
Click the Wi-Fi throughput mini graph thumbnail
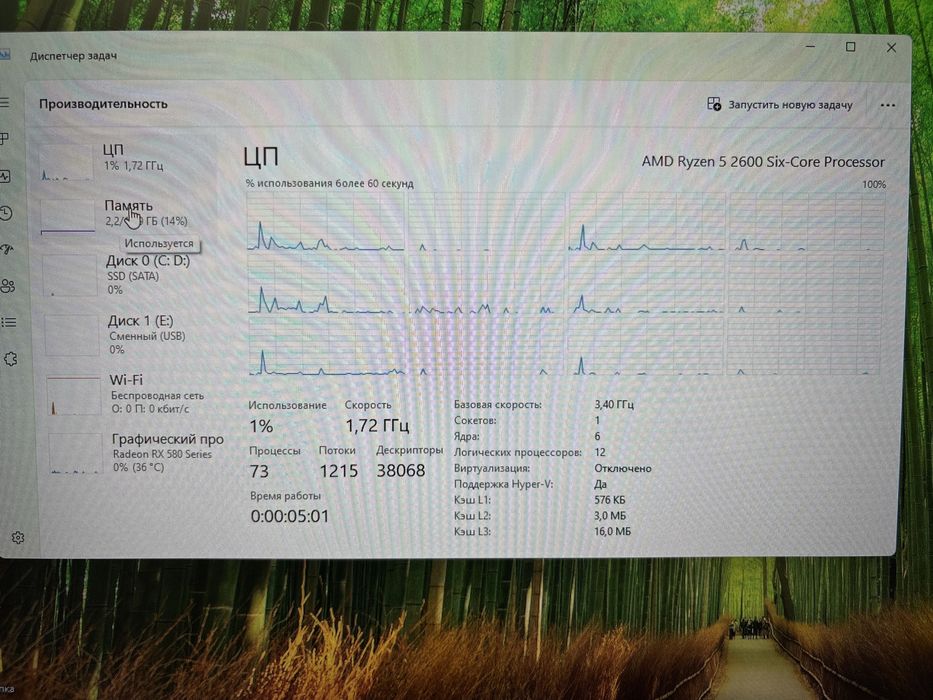click(74, 395)
